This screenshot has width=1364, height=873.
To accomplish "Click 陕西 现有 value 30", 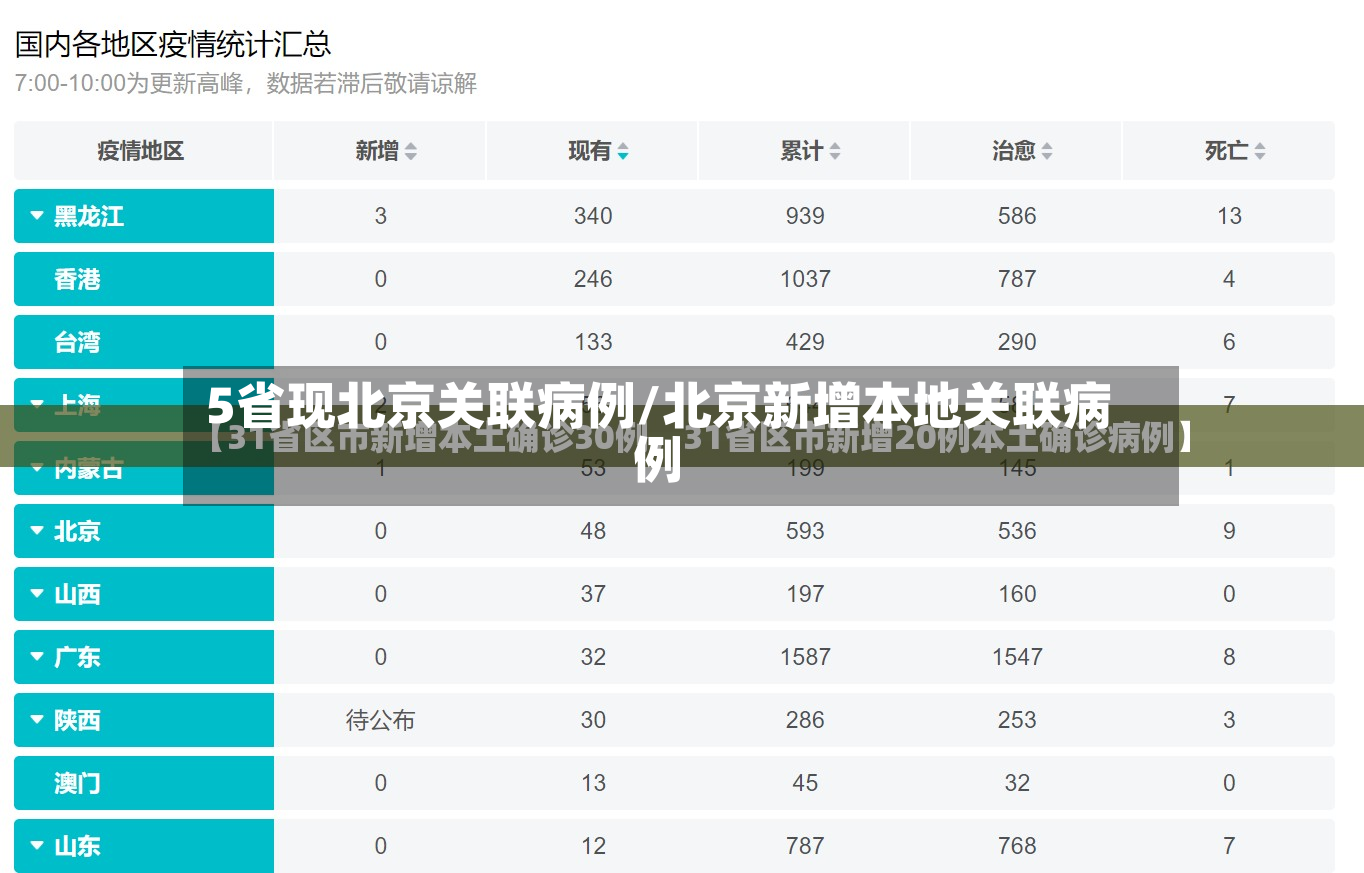I will (x=593, y=720).
